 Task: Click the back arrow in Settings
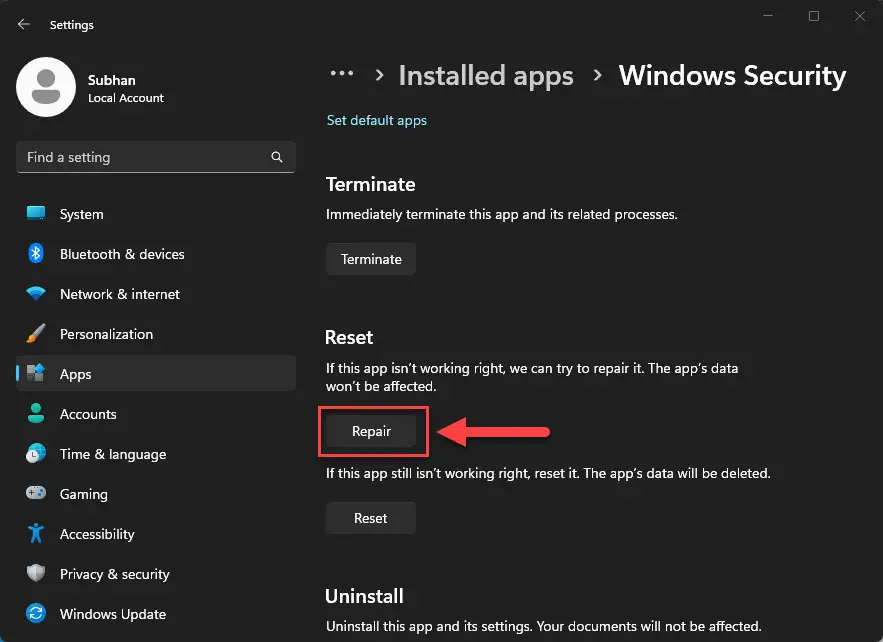tap(24, 24)
